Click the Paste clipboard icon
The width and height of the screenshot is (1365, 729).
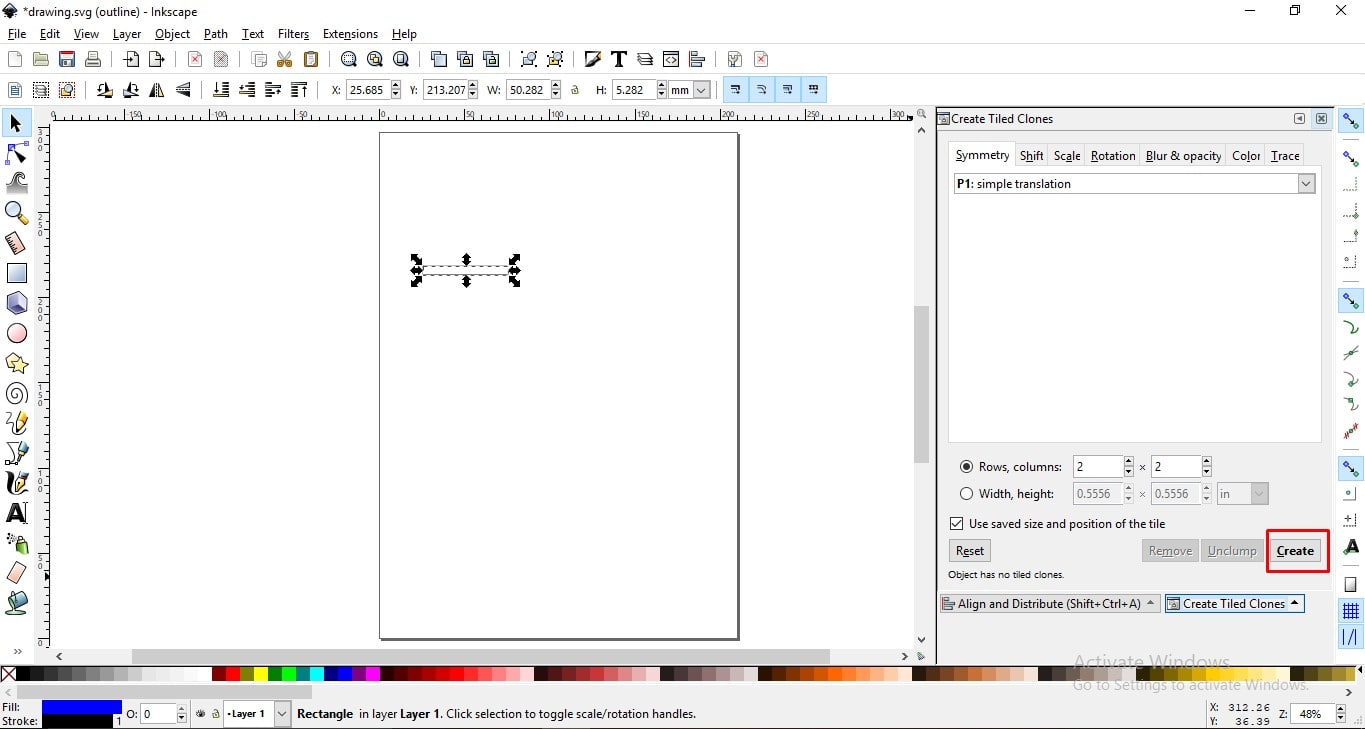point(311,59)
